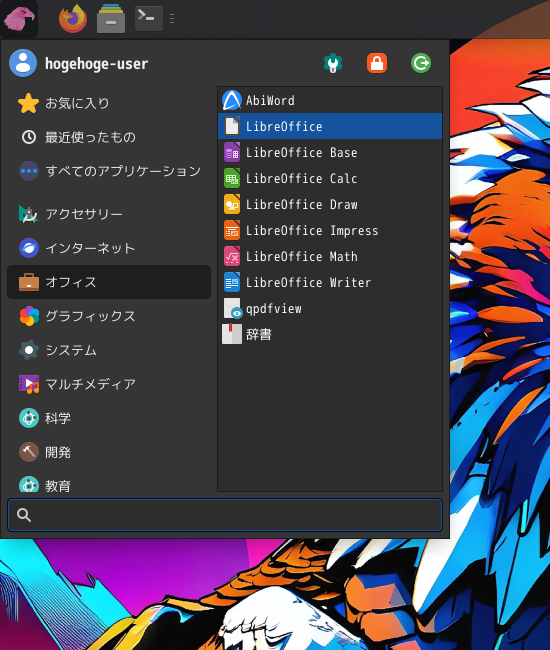Click the LibreOffice Math icon
This screenshot has width=550, height=650.
(x=232, y=257)
